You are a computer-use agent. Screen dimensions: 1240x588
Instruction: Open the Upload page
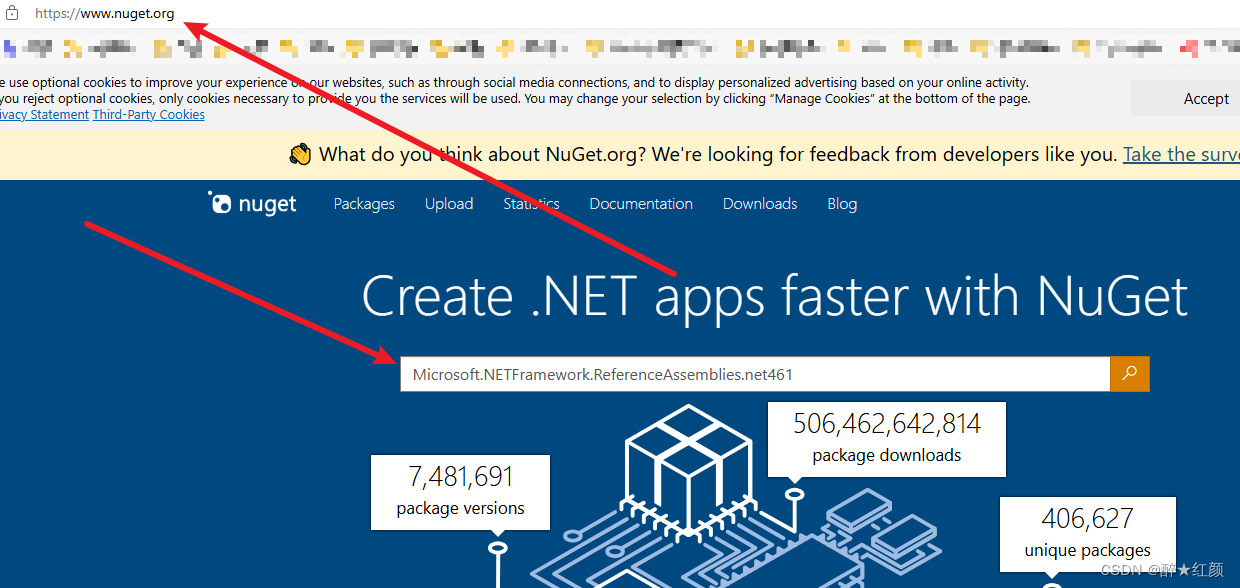pos(448,203)
